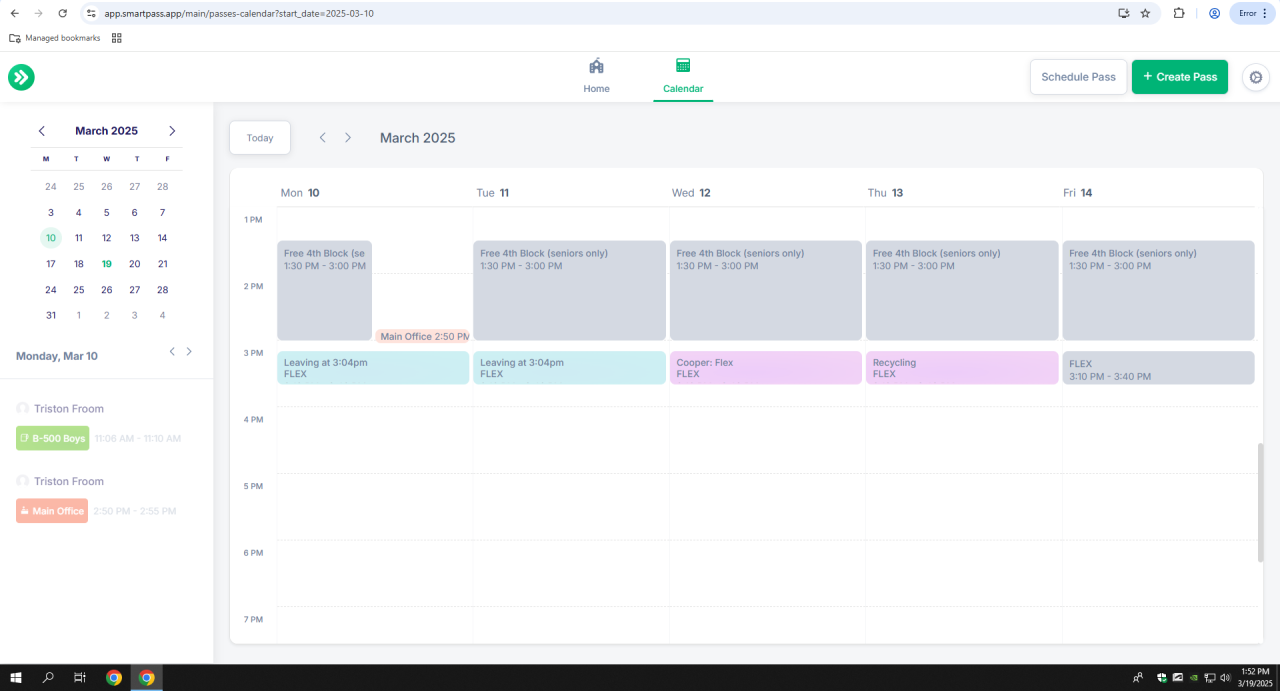The height and width of the screenshot is (691, 1280).
Task: Open Windows Task View
Action: point(80,677)
